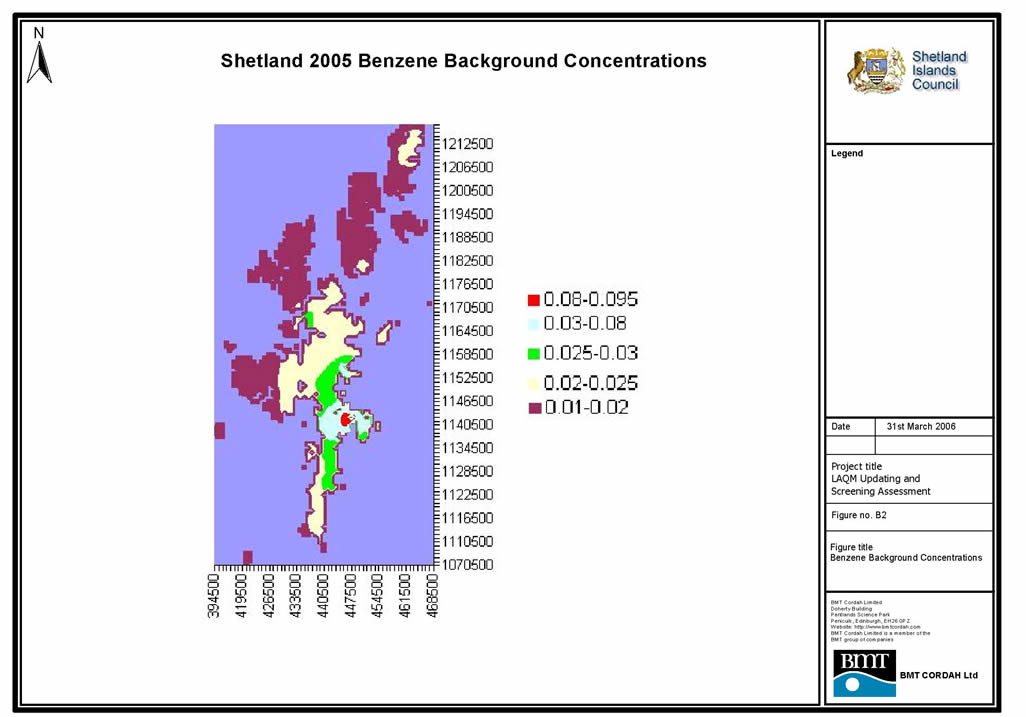Select the green 0.025-0.03 legend swatch
This screenshot has width=1026, height=717.
click(x=534, y=353)
